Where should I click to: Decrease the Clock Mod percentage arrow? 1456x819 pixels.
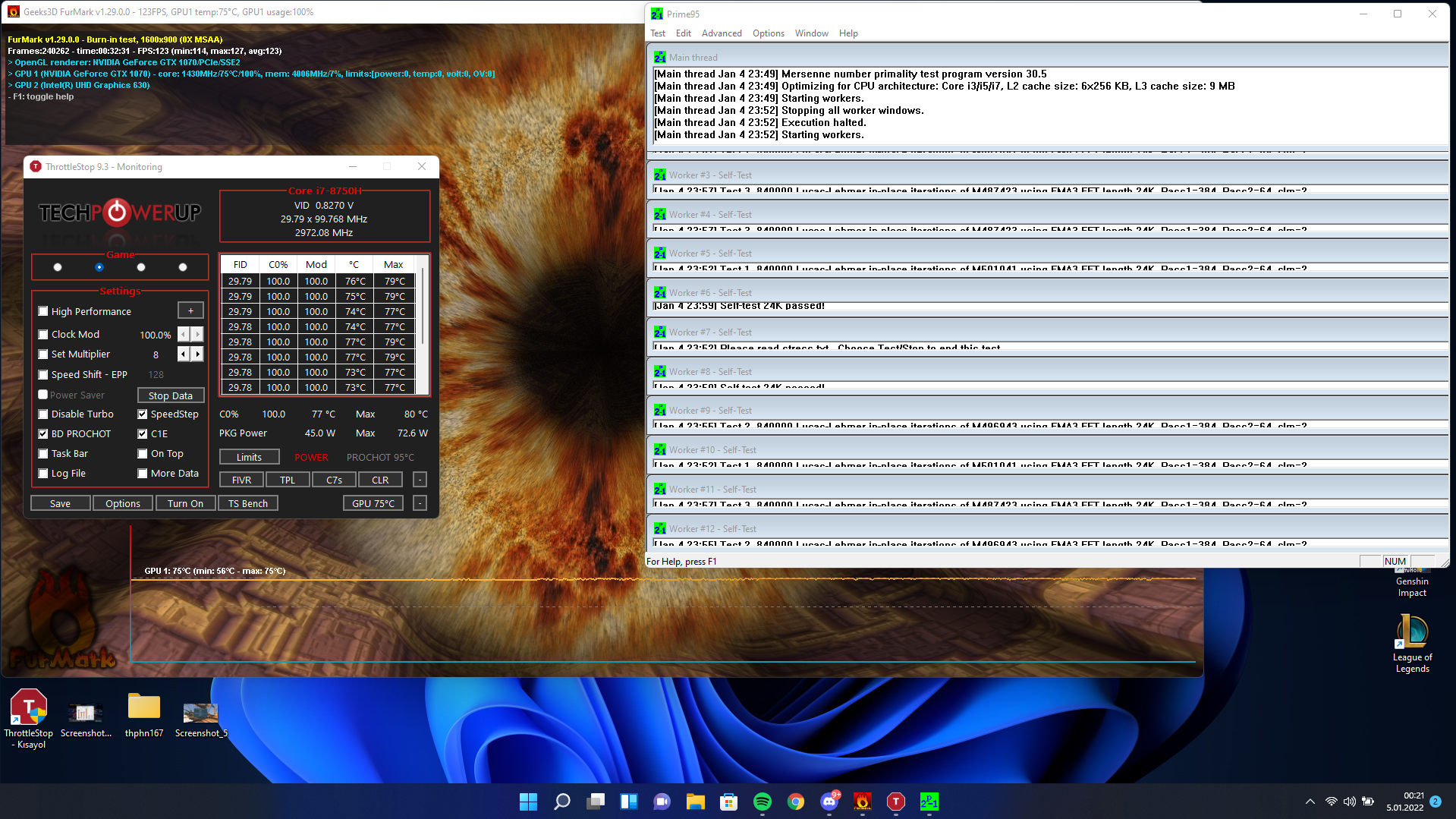[184, 335]
